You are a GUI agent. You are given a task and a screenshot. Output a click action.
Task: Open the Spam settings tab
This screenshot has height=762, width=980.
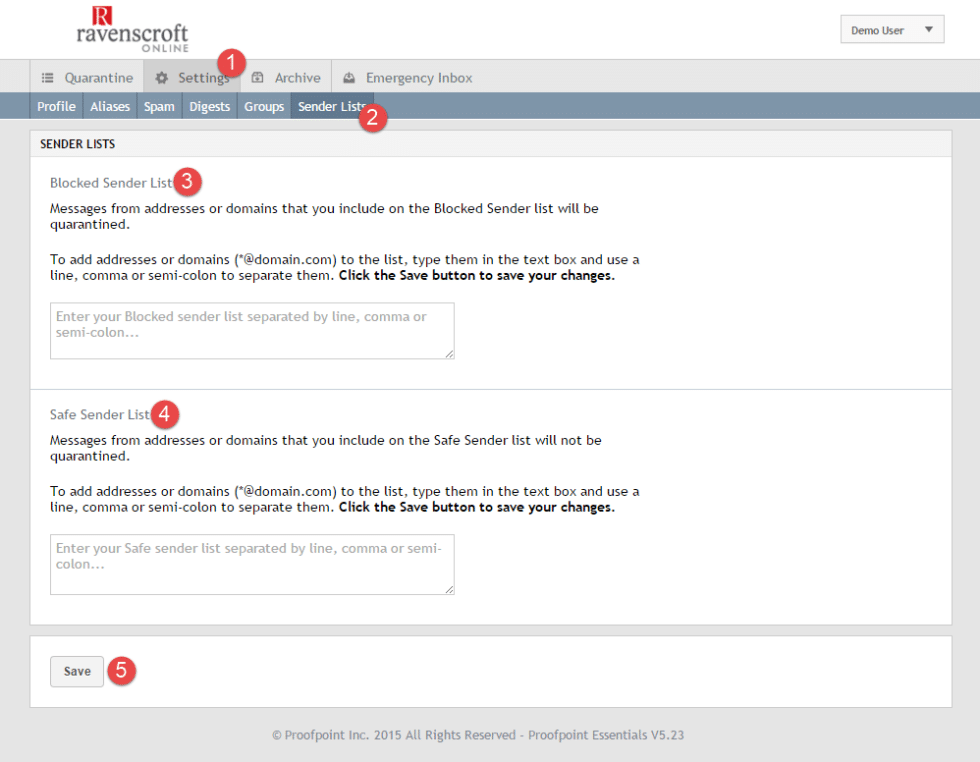pos(159,106)
